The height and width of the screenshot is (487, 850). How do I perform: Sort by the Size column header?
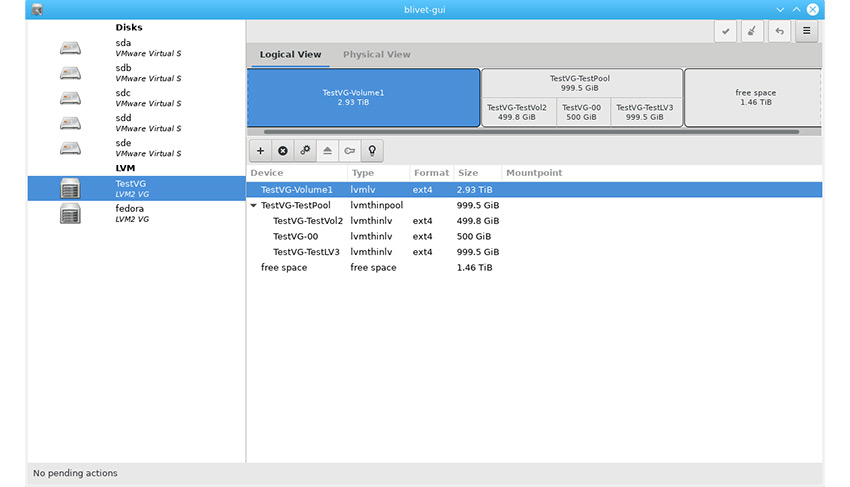(469, 173)
